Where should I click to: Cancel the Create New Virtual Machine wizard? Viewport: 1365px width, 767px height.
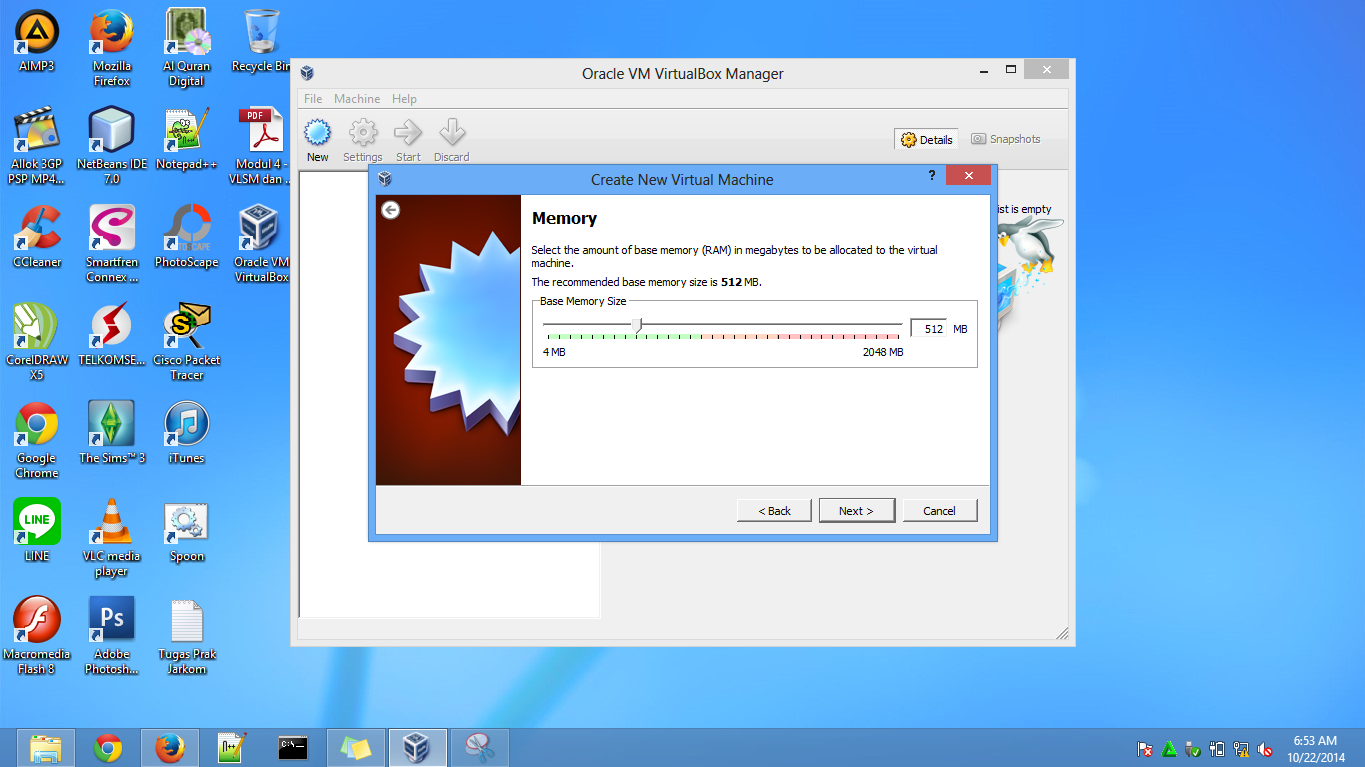(939, 510)
